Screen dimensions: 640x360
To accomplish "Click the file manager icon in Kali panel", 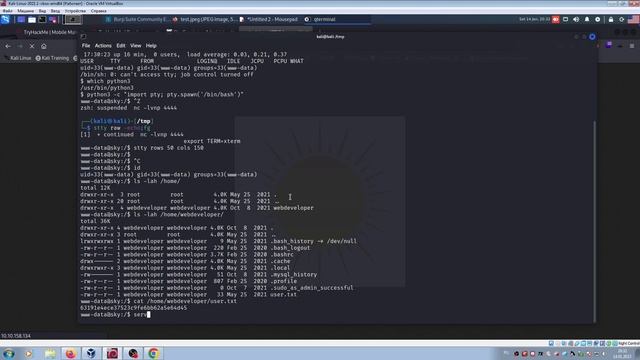I will 32,19.
